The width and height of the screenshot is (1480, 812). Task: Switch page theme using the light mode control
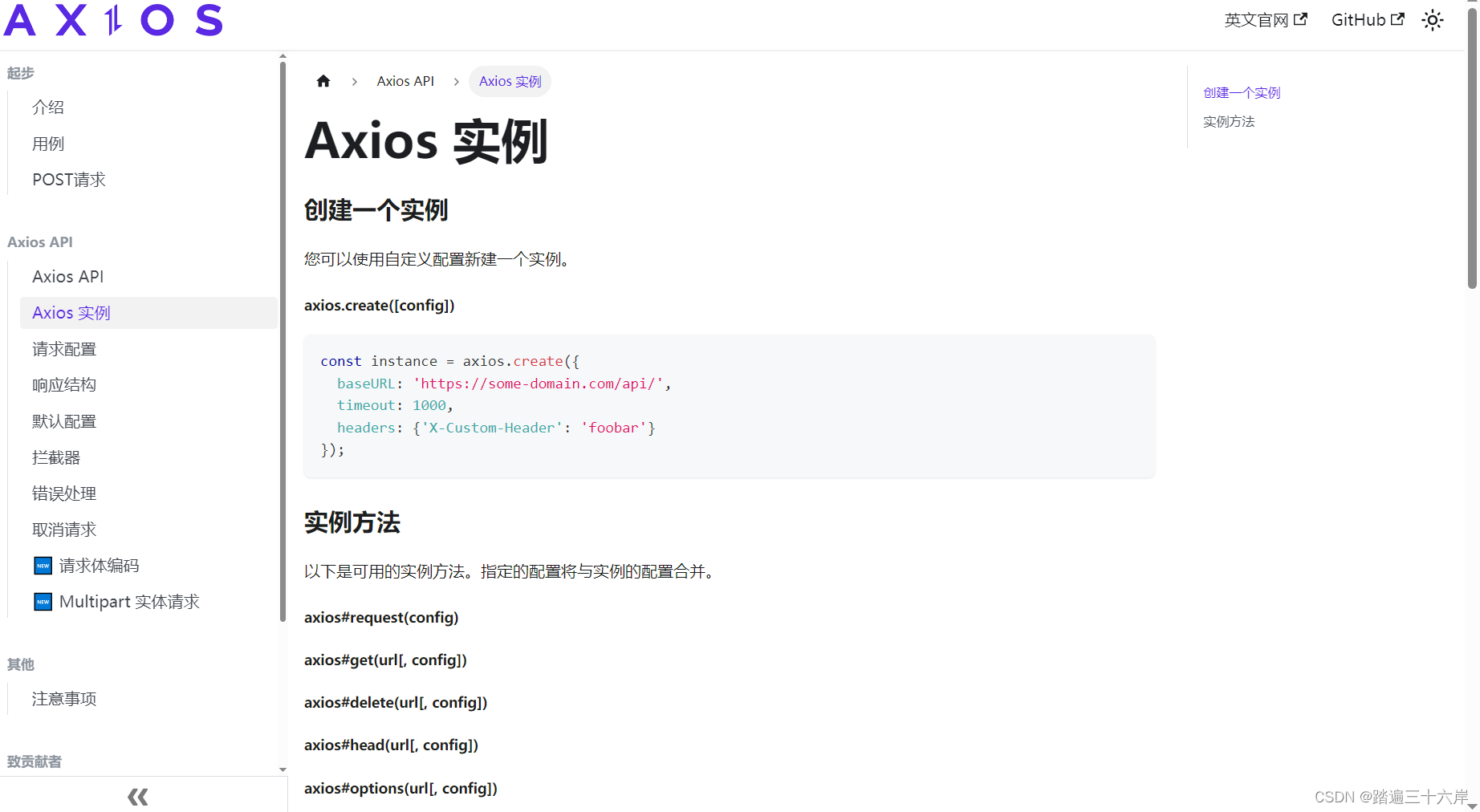[1433, 20]
